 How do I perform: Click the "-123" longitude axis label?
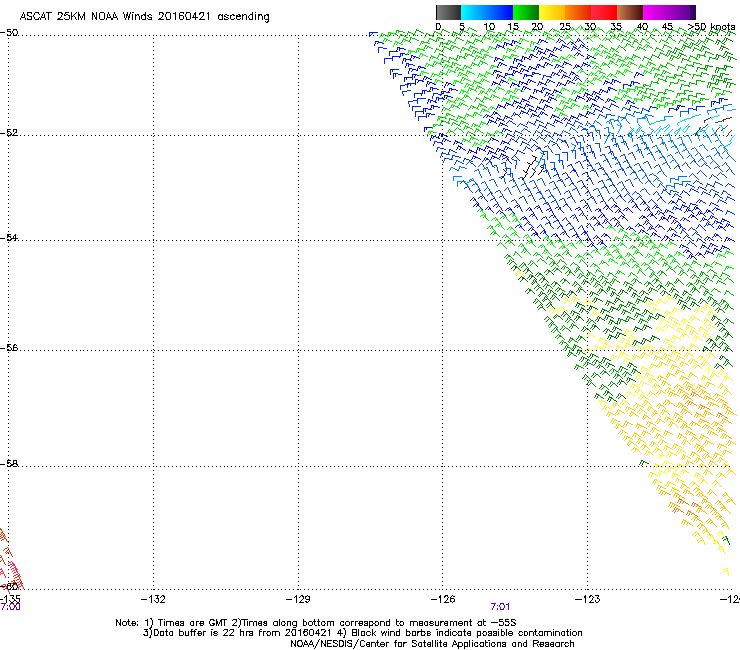click(x=588, y=599)
